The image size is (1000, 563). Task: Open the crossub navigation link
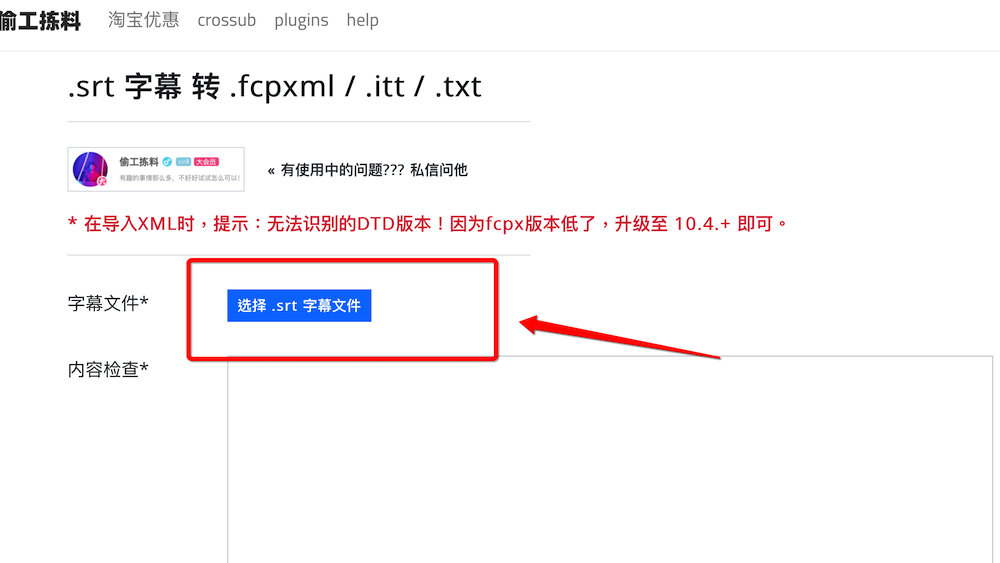point(226,20)
